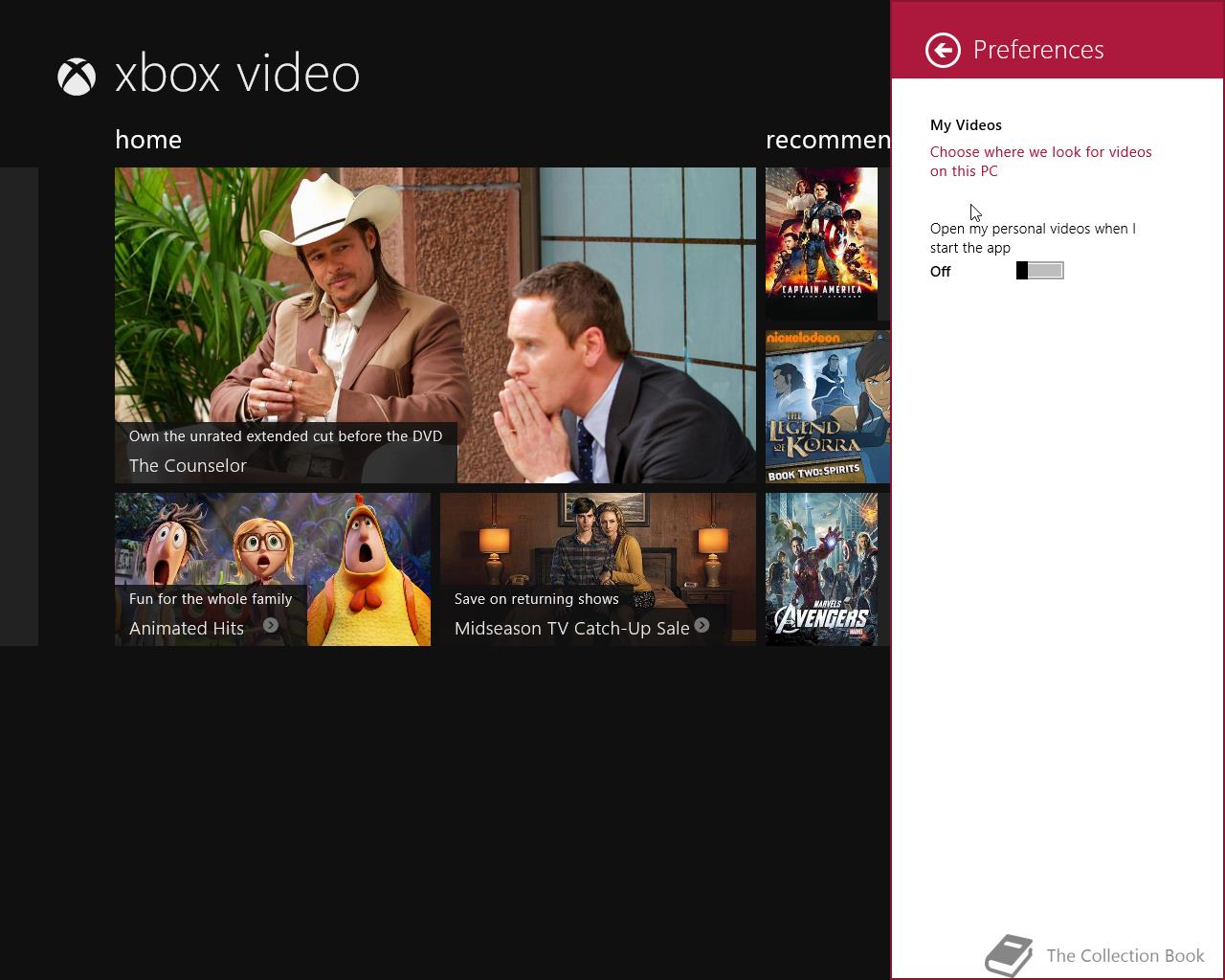Click the 'Preferences' panel title

pyautogui.click(x=1038, y=50)
